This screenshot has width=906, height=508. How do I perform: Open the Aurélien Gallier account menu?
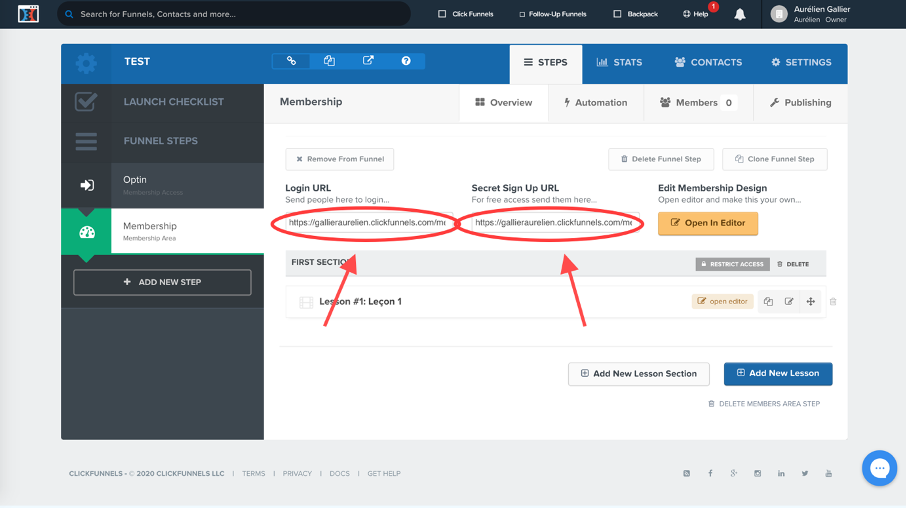[x=811, y=14]
